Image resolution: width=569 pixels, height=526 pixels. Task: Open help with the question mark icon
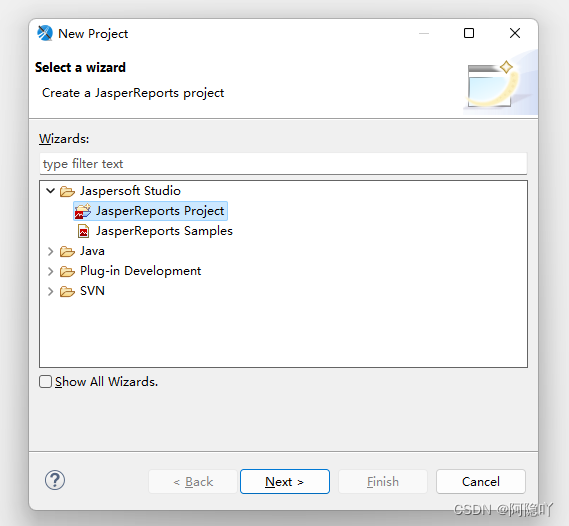coord(55,480)
